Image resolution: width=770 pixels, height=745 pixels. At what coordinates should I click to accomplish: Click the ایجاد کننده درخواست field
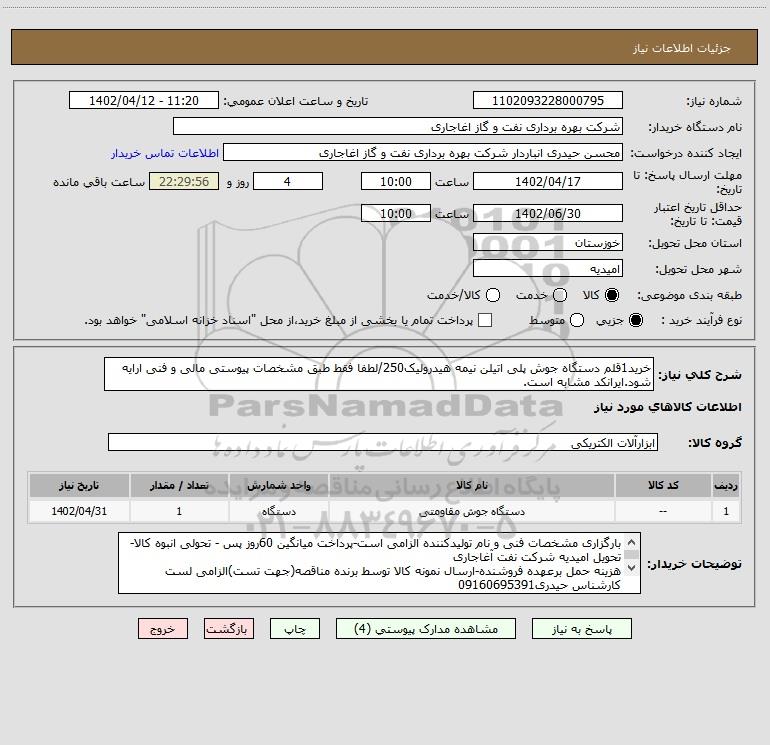(x=423, y=152)
